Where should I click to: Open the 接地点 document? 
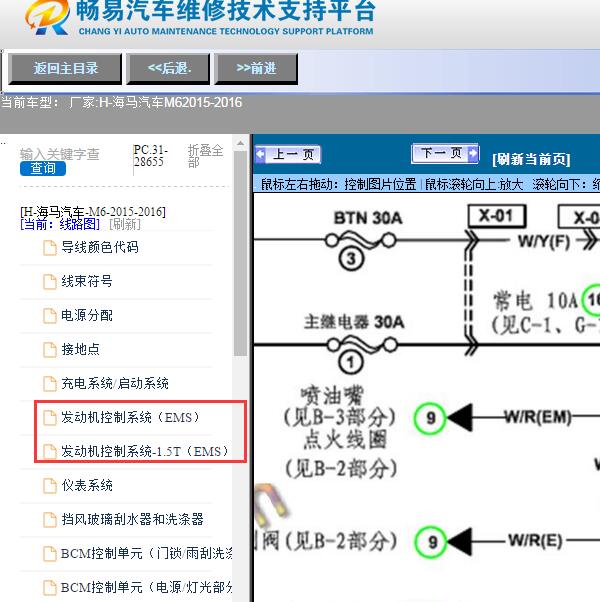[x=80, y=349]
